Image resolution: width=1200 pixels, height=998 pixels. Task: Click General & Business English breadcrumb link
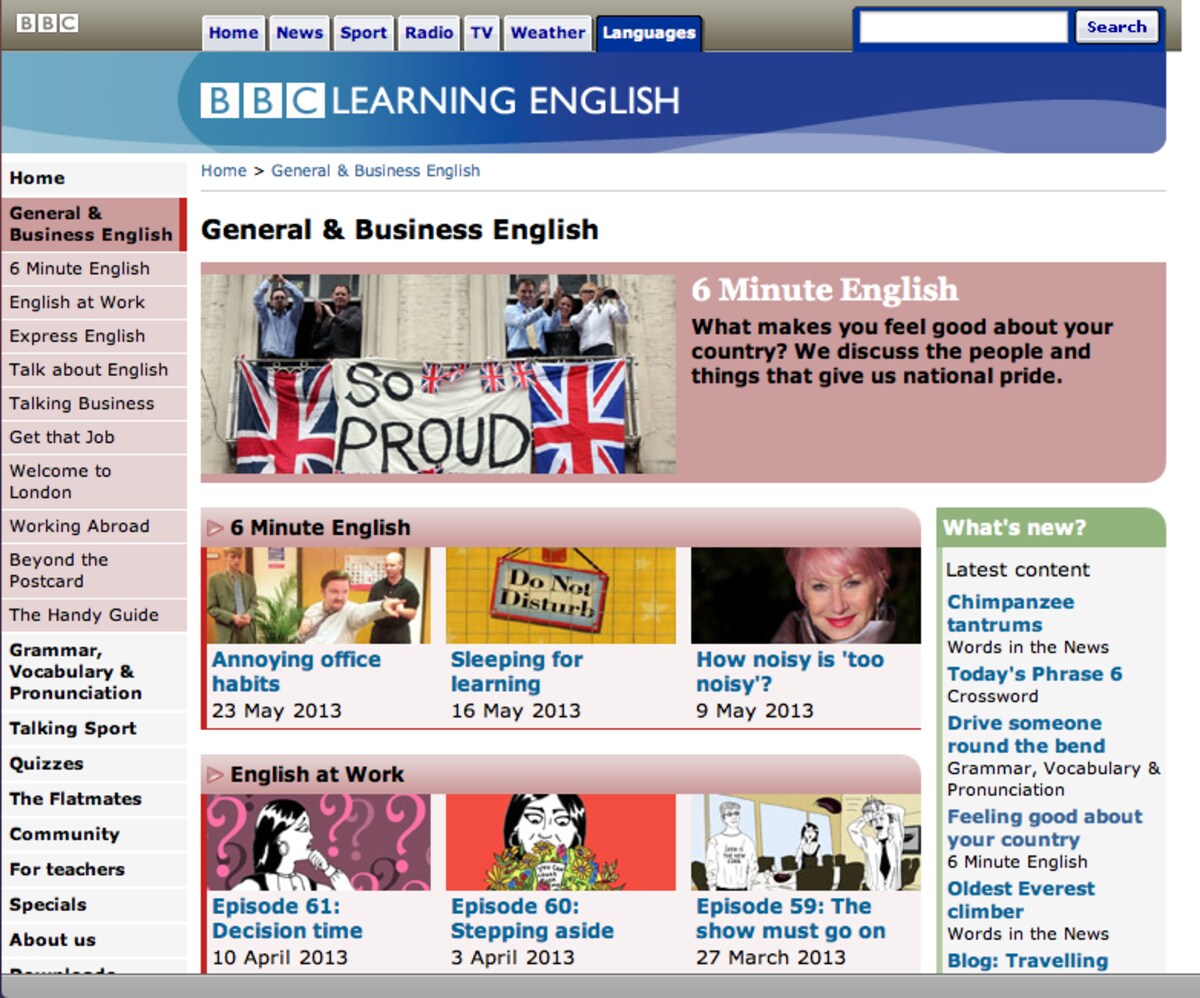[x=376, y=171]
